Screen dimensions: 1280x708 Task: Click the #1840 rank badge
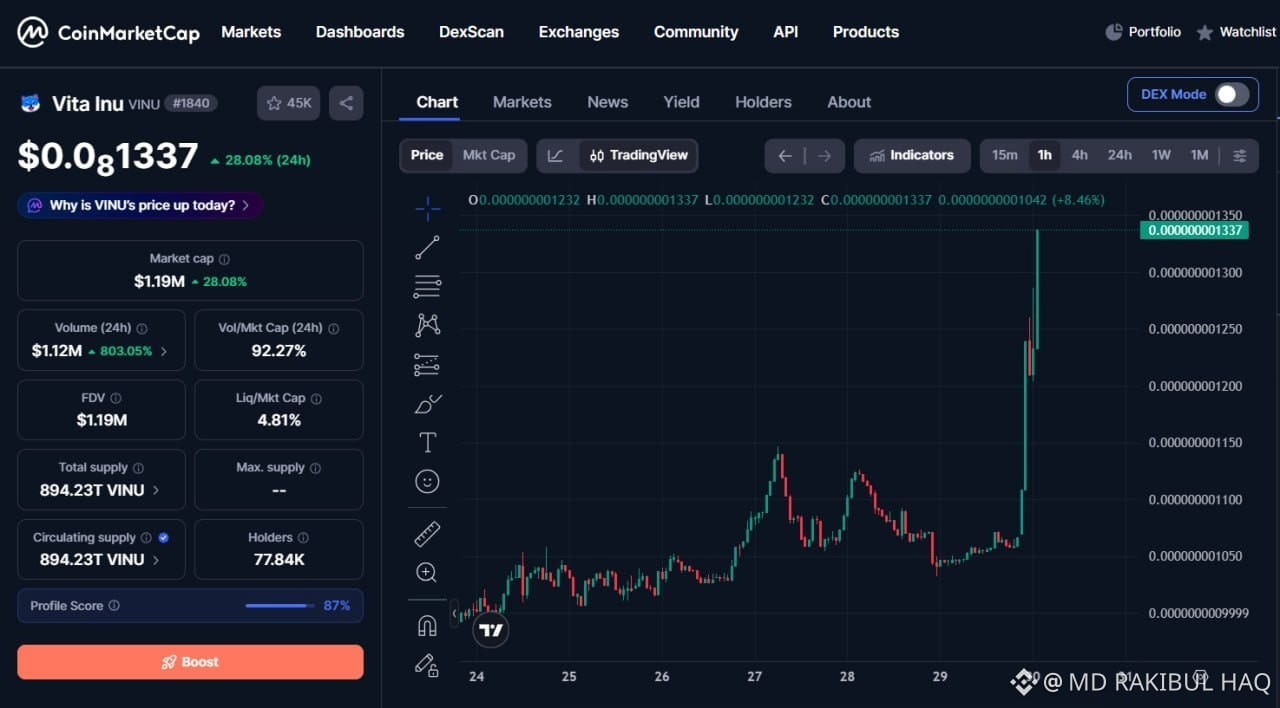(x=191, y=103)
